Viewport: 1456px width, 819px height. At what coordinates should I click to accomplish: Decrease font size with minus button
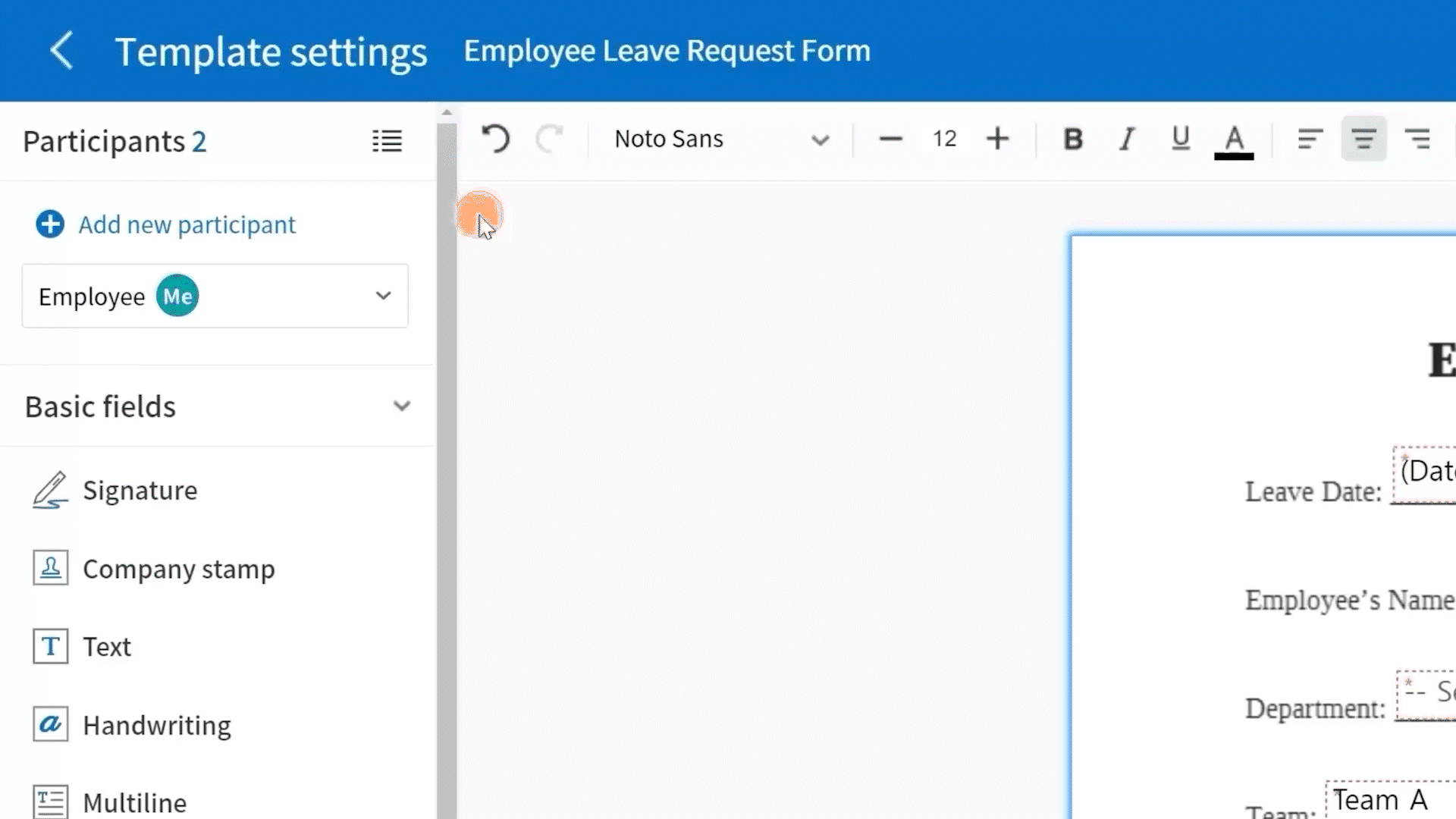point(891,139)
